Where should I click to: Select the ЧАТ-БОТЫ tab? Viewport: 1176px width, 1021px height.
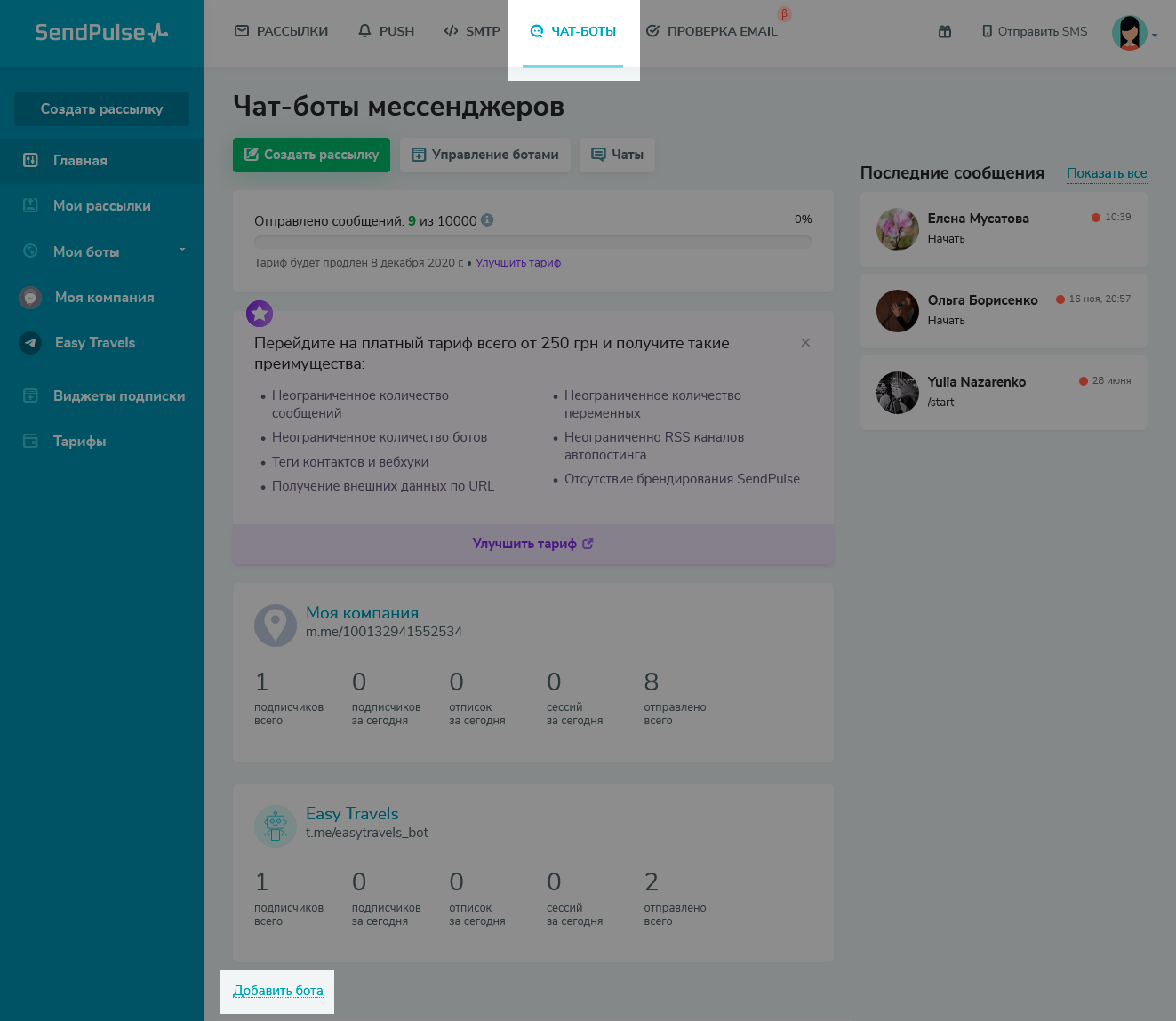[573, 31]
